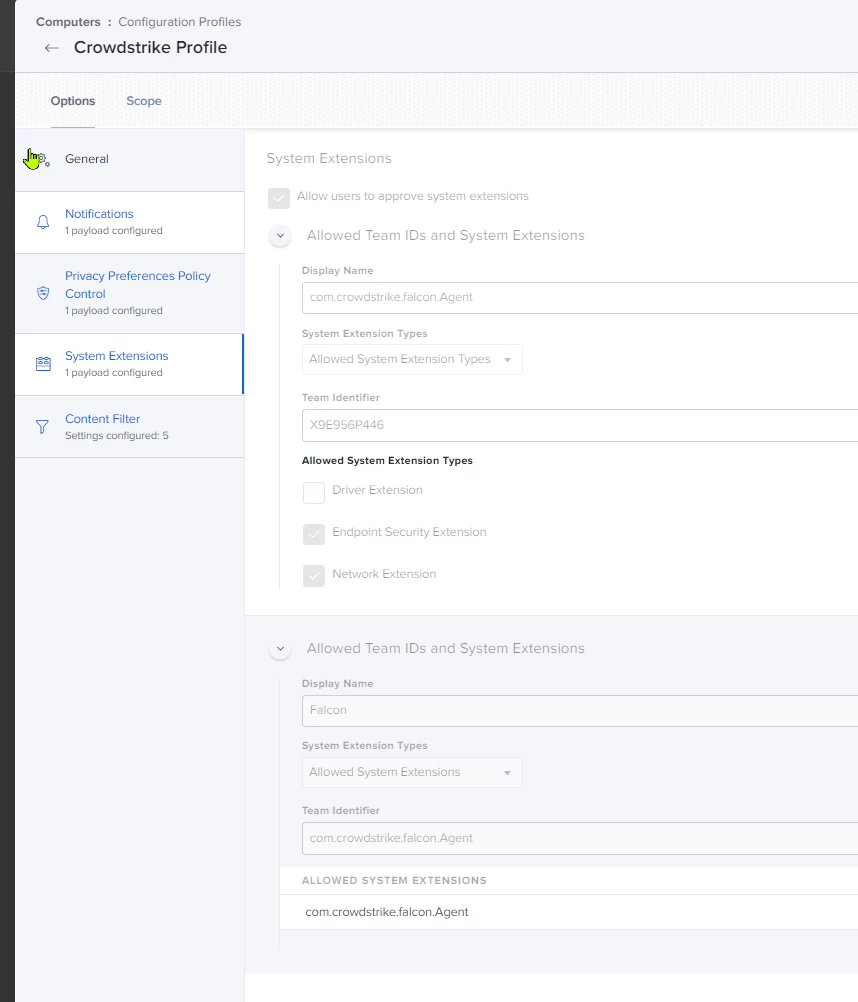Click the back arrow beside Crowdstrike Profile
This screenshot has width=858, height=1002.
pos(52,48)
